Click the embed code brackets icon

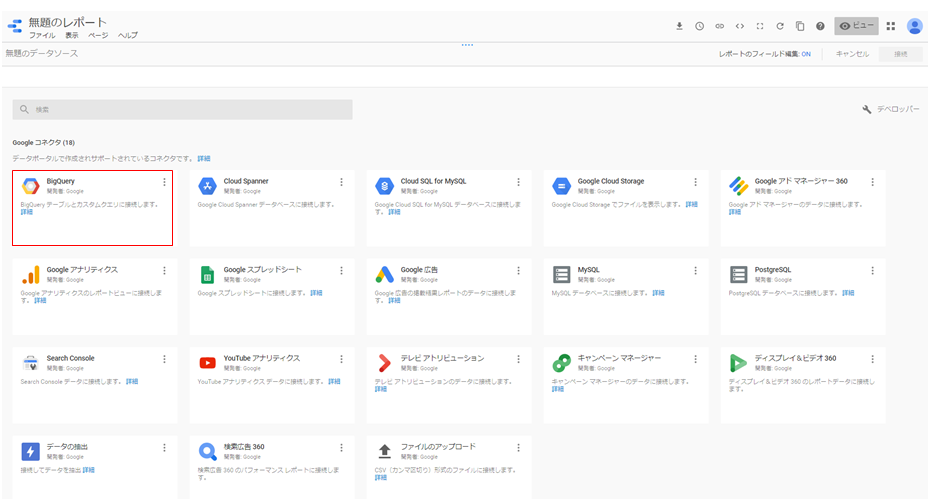(740, 26)
